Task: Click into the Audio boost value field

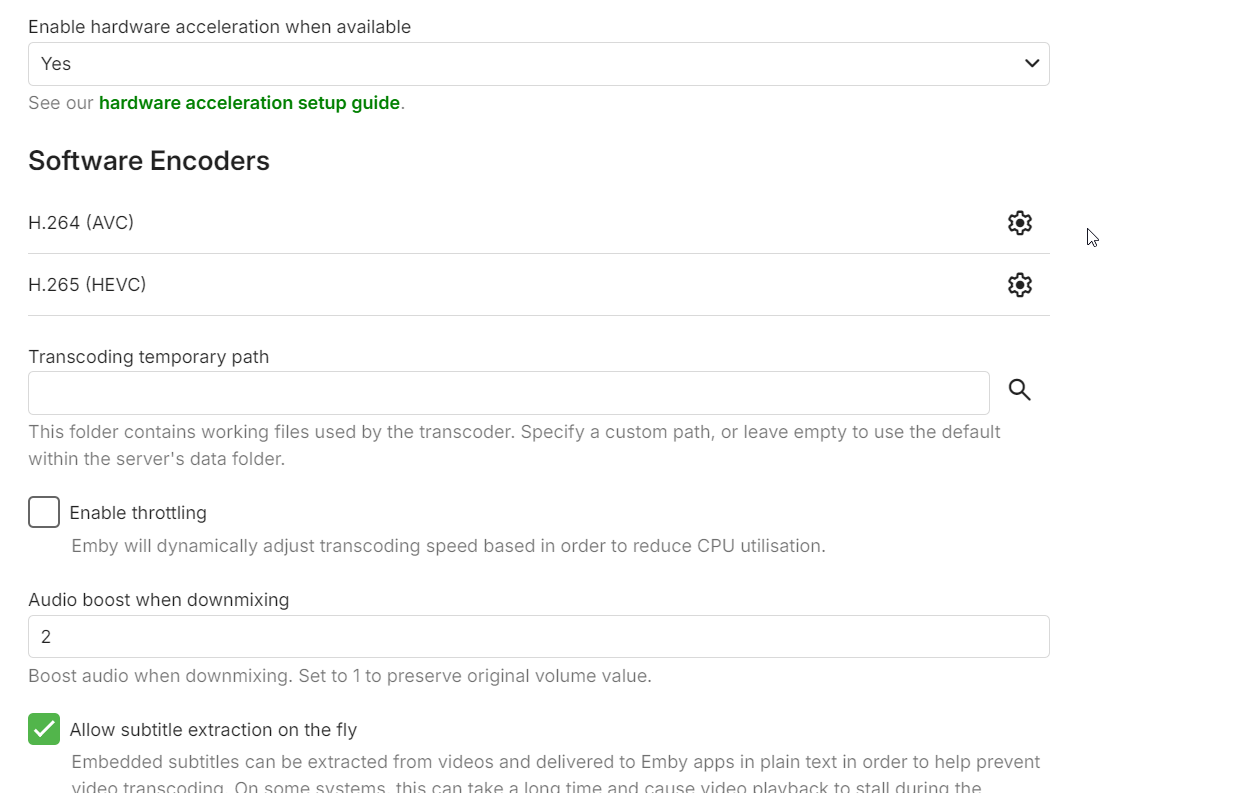Action: point(538,637)
